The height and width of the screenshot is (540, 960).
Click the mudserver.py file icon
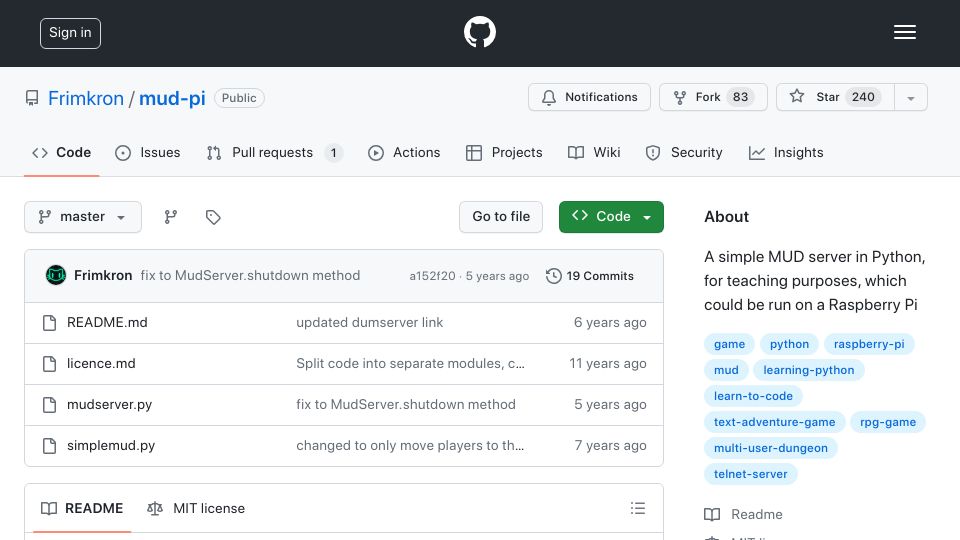(x=50, y=405)
